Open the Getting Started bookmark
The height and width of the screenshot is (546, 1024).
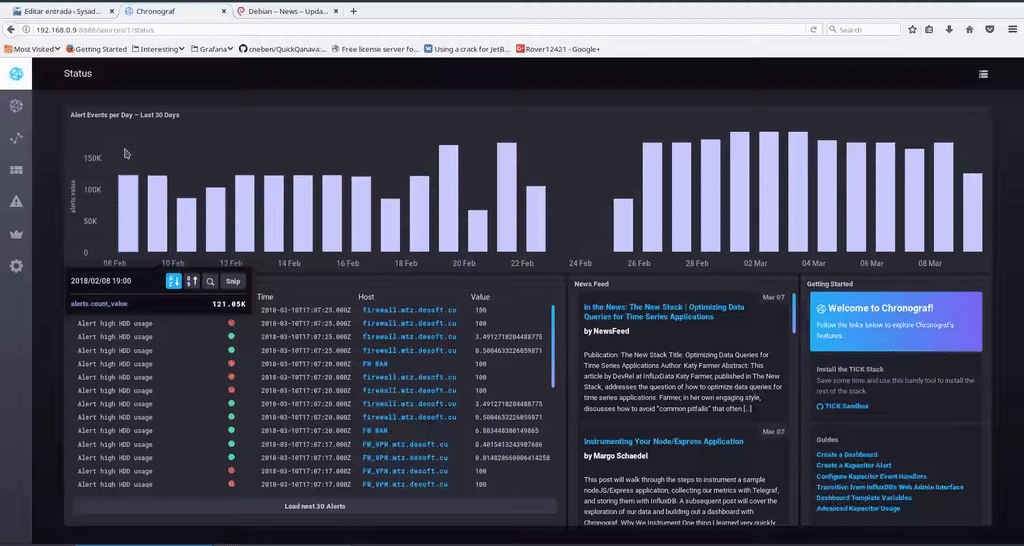[x=96, y=49]
